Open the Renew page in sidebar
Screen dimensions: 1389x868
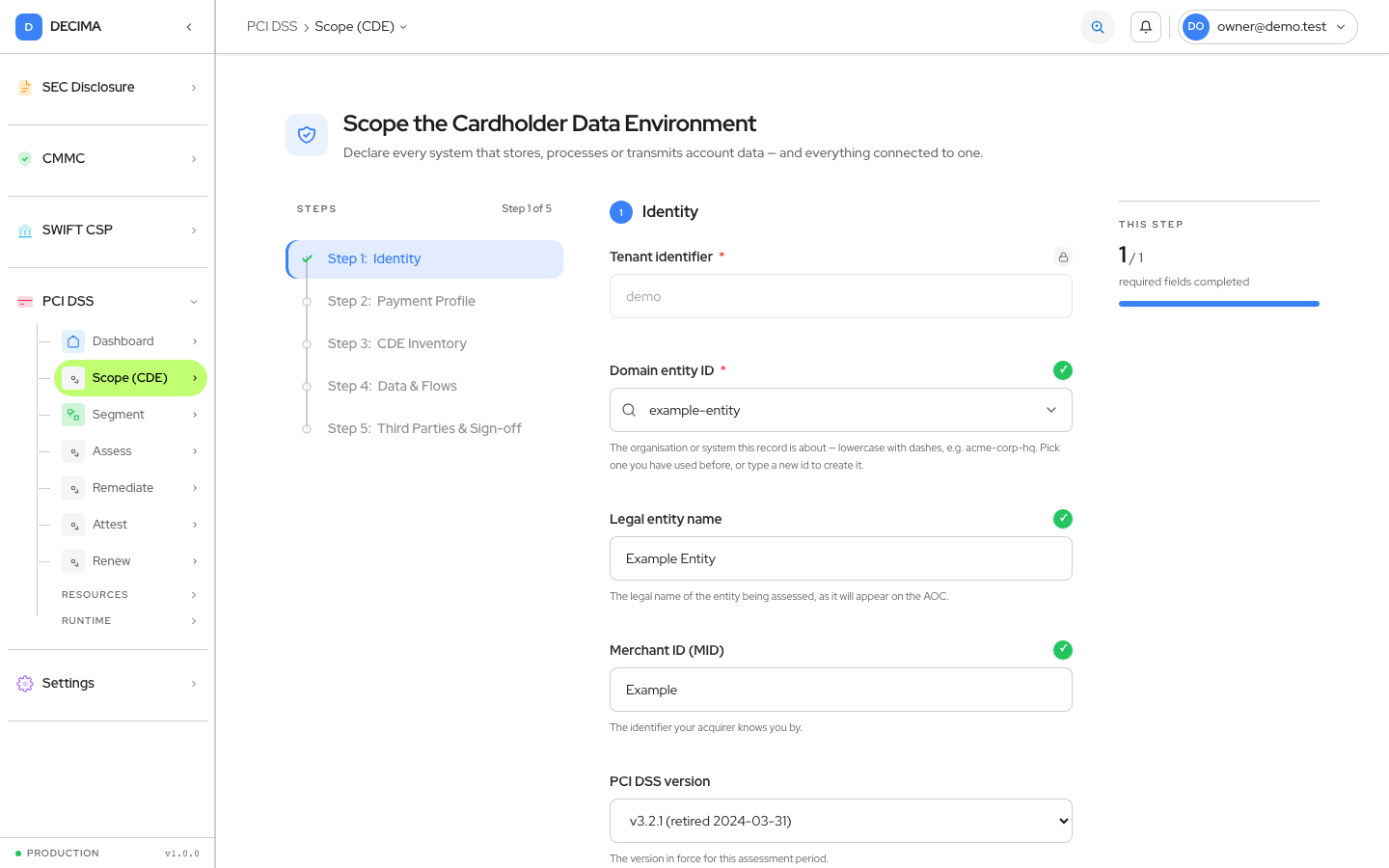tap(130, 561)
